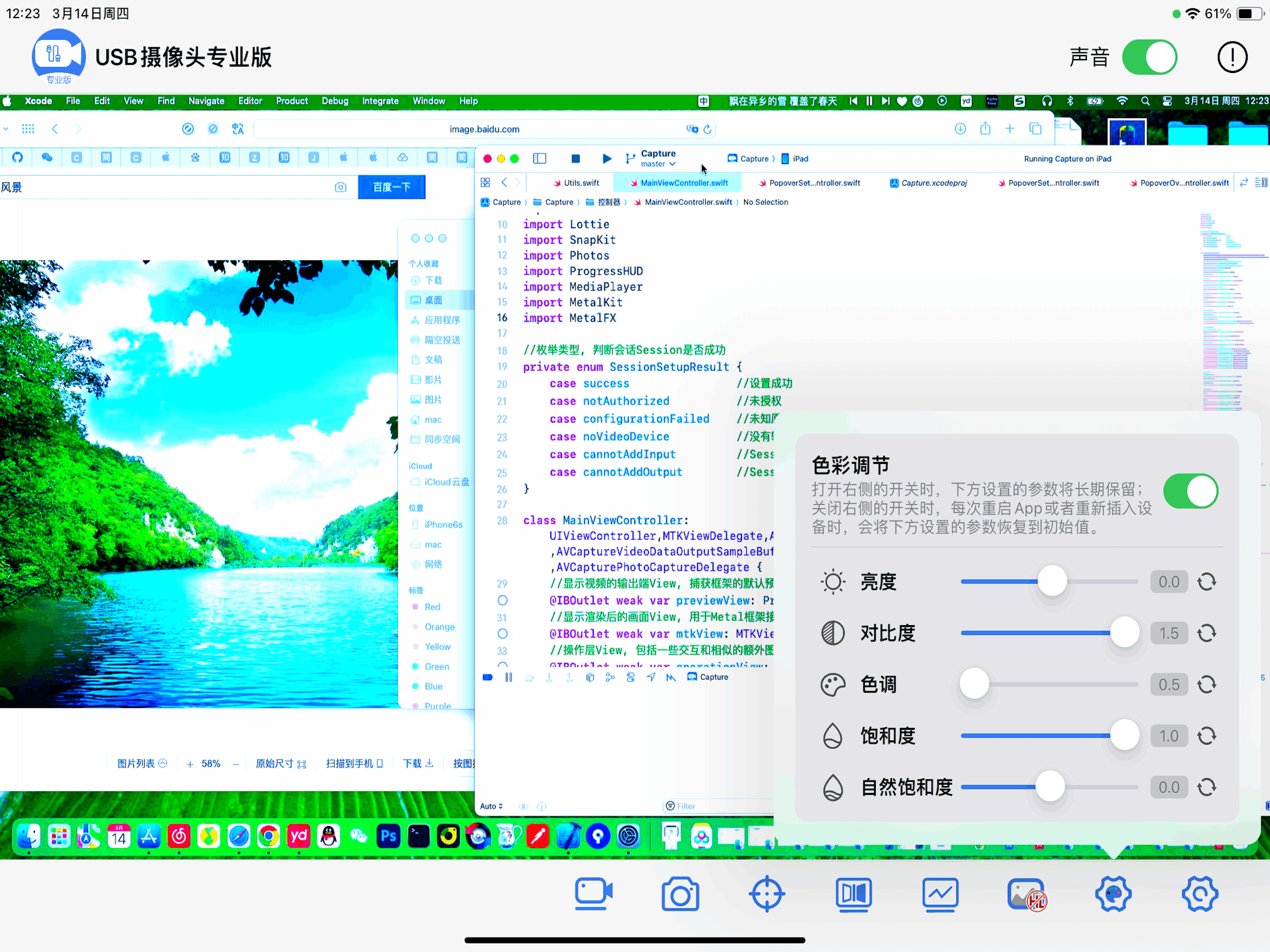The width and height of the screenshot is (1270, 952).
Task: Click the 控制器 breadcrumb folder
Action: tap(603, 202)
